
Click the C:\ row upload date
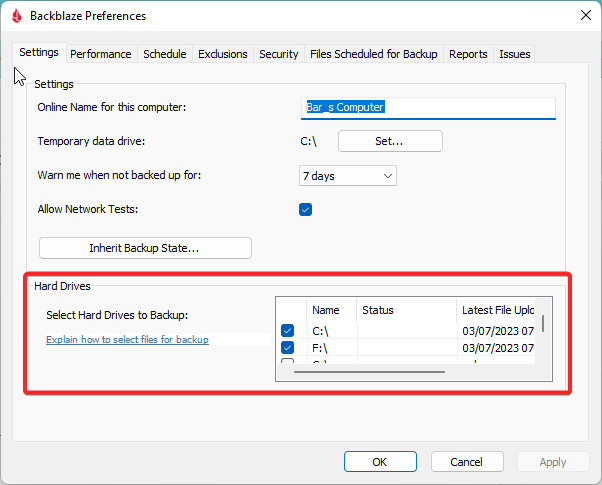point(498,331)
